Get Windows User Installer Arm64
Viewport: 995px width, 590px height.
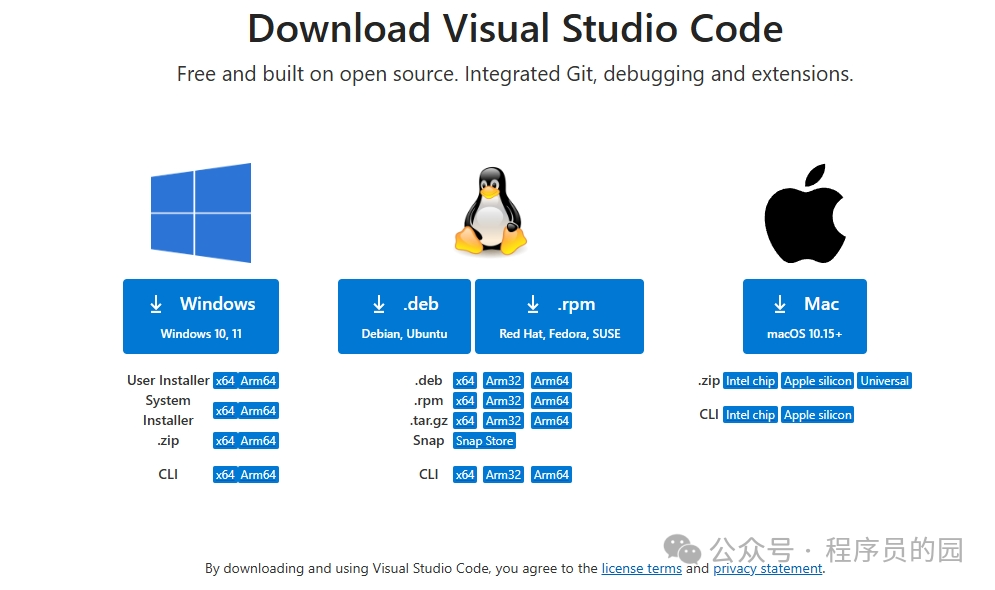258,381
